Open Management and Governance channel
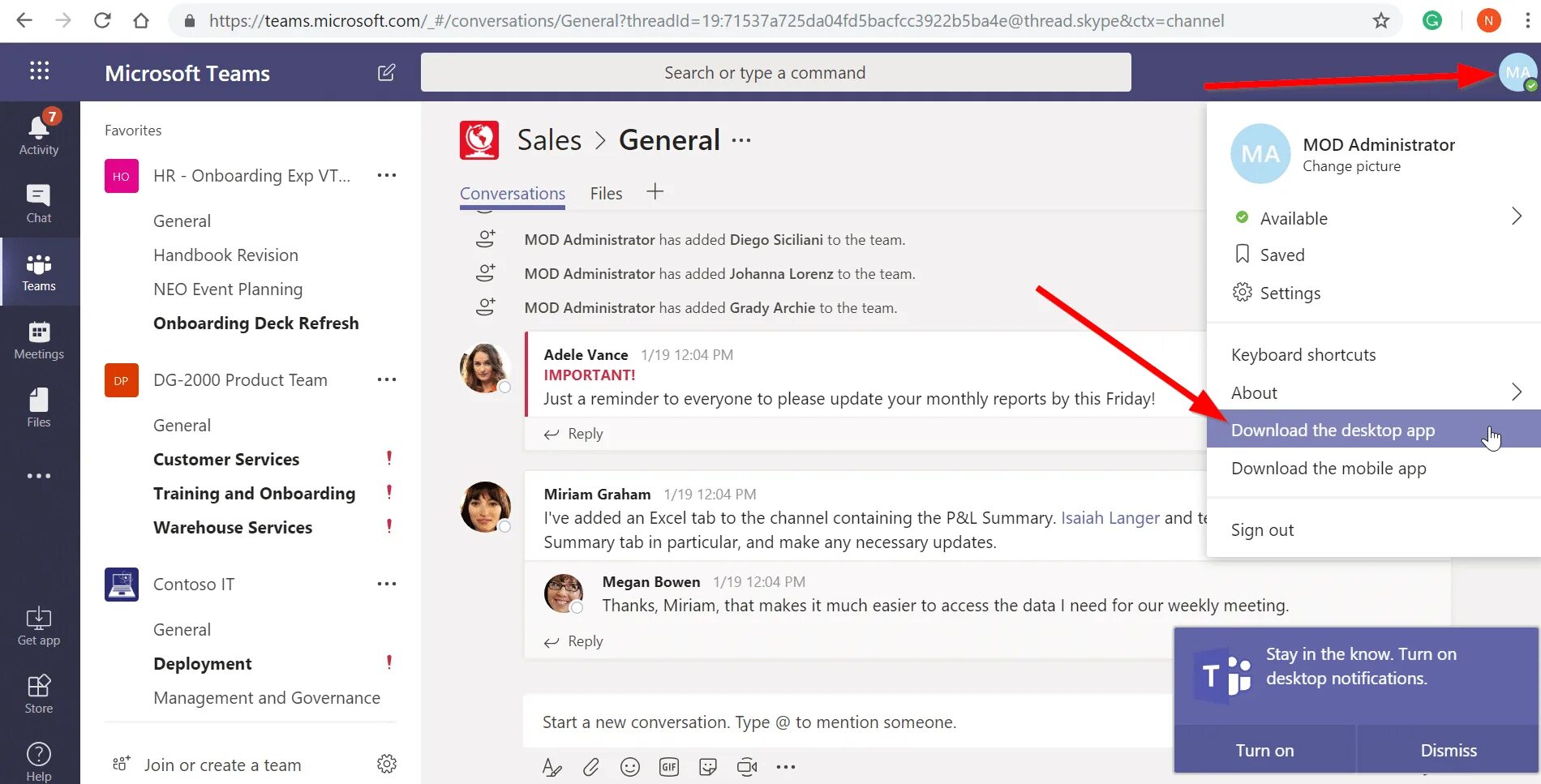Screen dimensions: 1541x784 coord(266,697)
